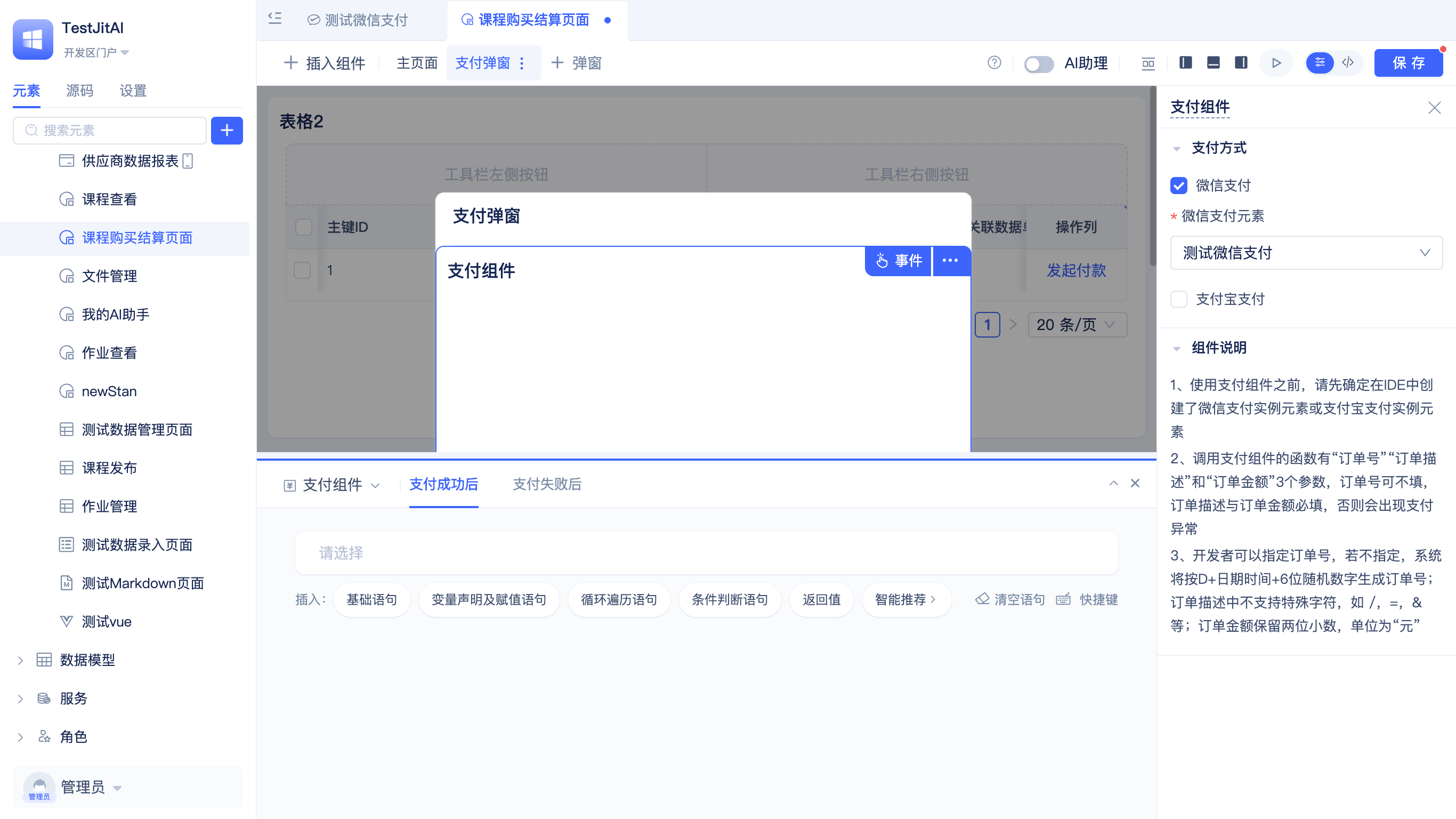1456x819 pixels.
Task: Collapse the 组件说明 section
Action: pos(1177,348)
